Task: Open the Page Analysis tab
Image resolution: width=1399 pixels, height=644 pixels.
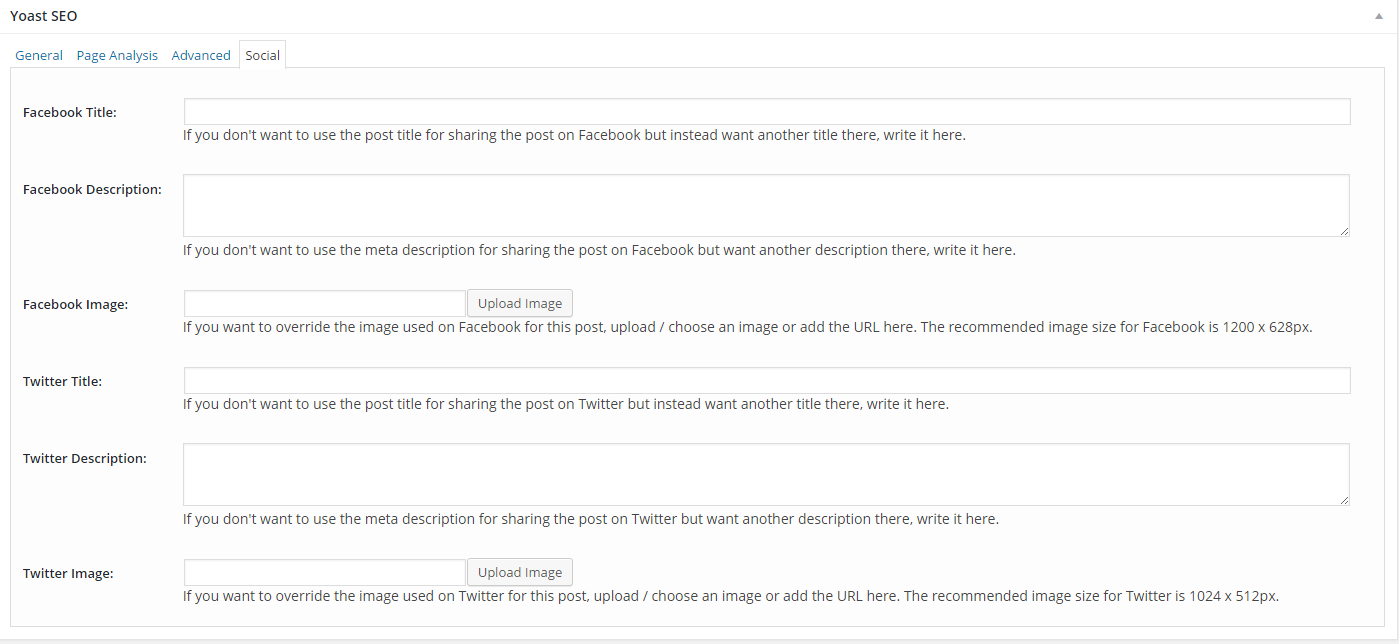Action: point(116,55)
